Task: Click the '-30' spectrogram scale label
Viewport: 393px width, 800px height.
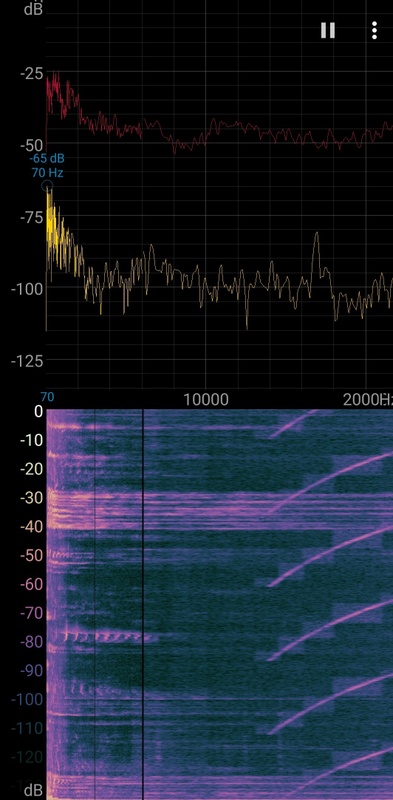Action: 32,498
